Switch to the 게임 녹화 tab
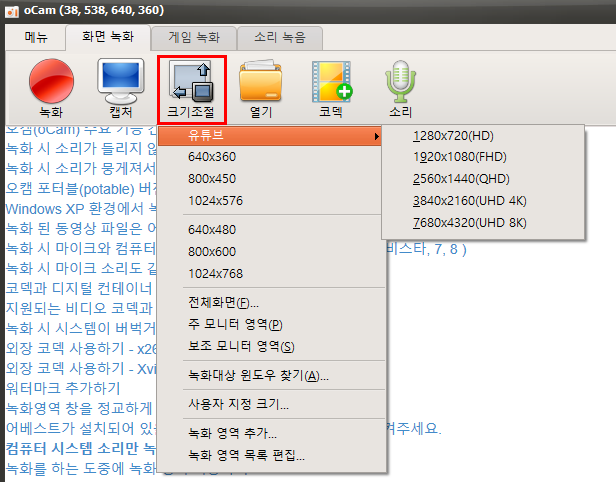 pos(194,38)
